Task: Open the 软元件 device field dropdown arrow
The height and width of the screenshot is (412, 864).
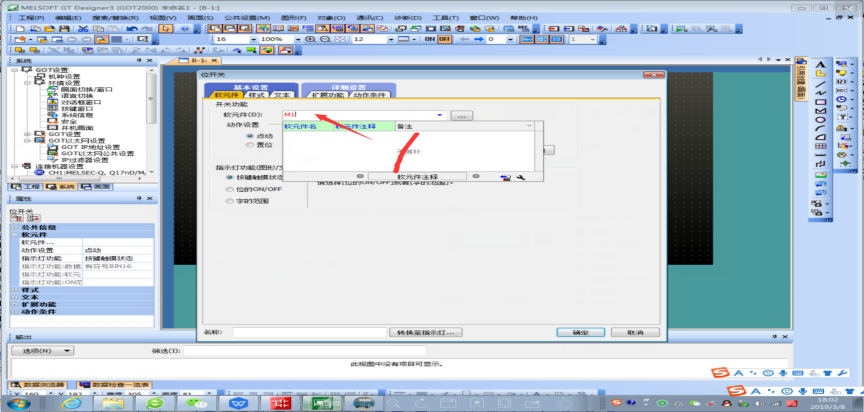Action: point(440,115)
